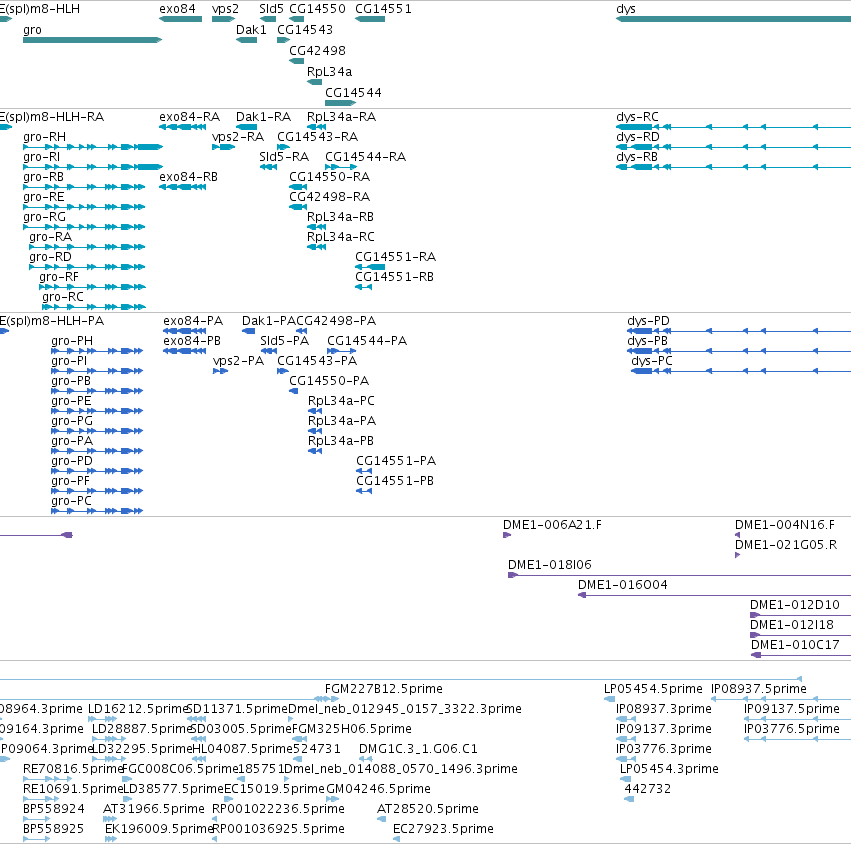The width and height of the screenshot is (851, 844).
Task: Click the dys-RD transcript label
Action: 638,137
